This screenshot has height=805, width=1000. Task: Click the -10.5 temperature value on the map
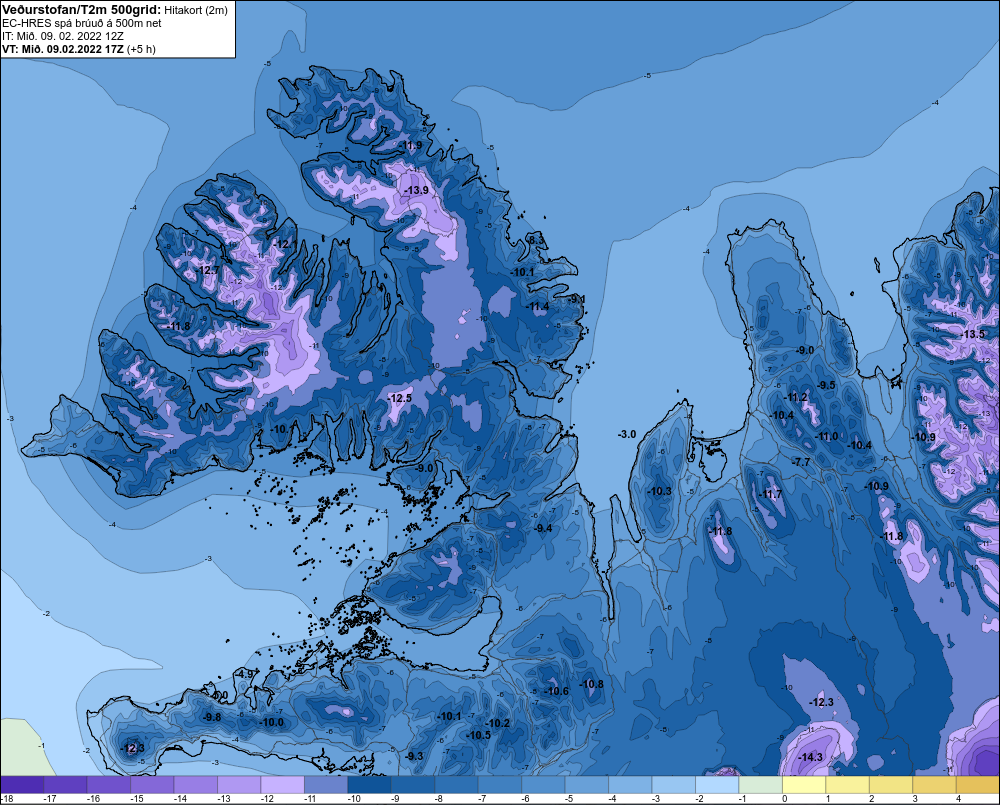pyautogui.click(x=479, y=735)
